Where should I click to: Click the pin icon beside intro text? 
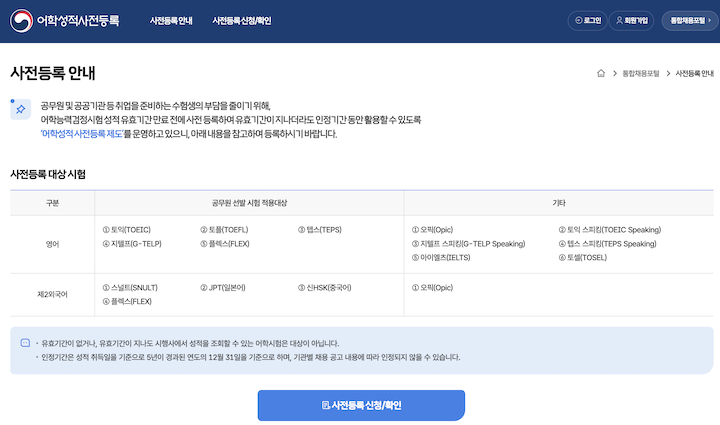pyautogui.click(x=21, y=109)
